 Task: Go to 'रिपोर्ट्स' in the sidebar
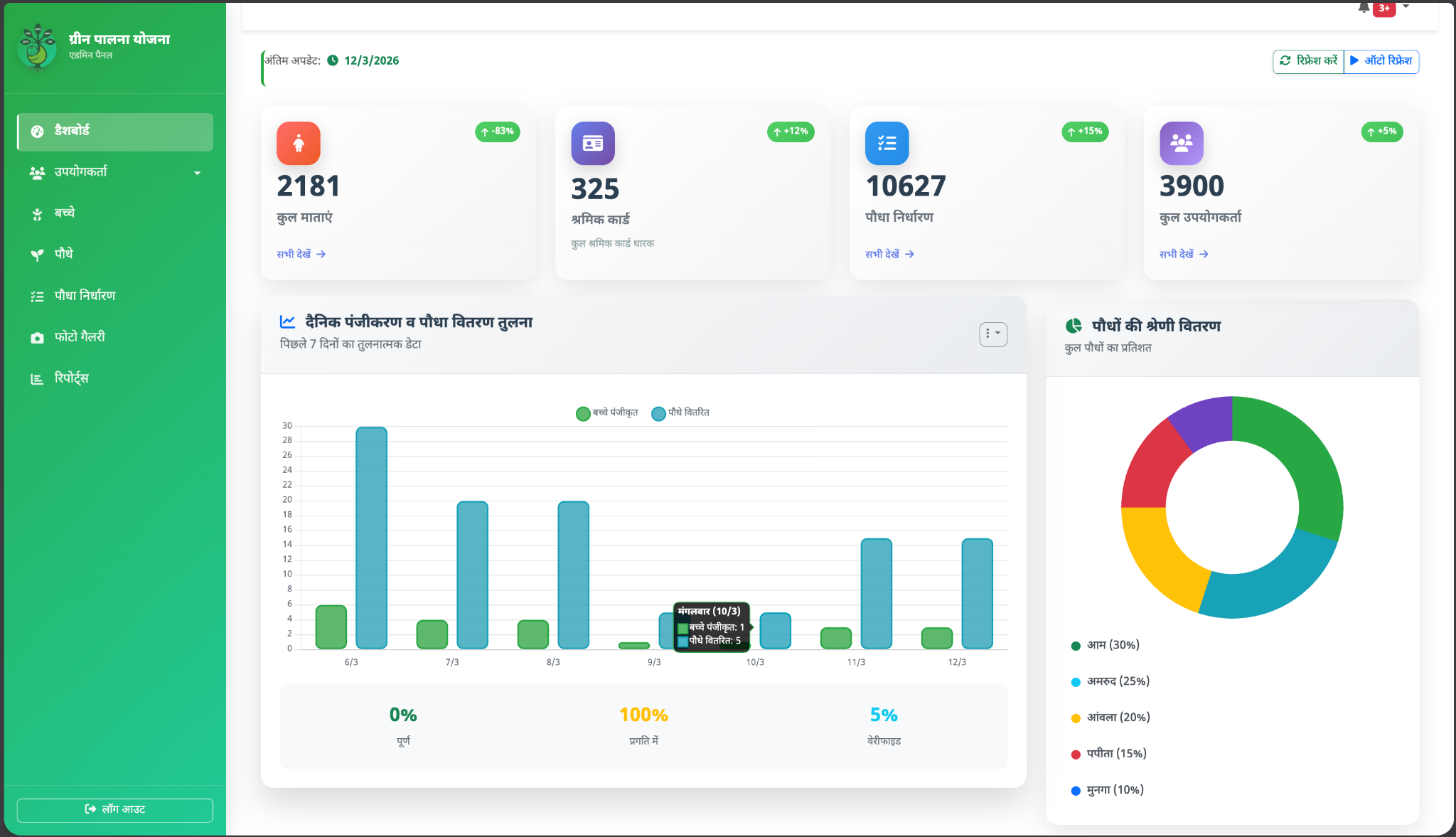tap(71, 378)
